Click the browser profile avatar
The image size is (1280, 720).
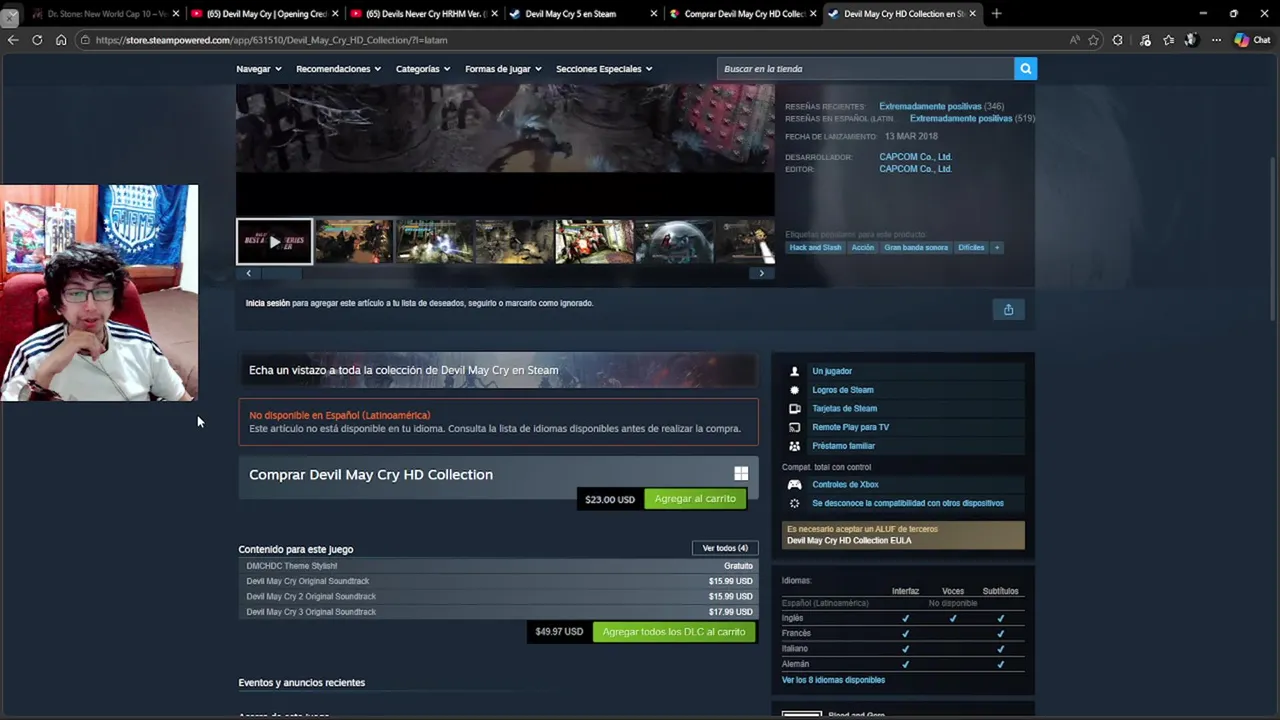tap(1191, 40)
